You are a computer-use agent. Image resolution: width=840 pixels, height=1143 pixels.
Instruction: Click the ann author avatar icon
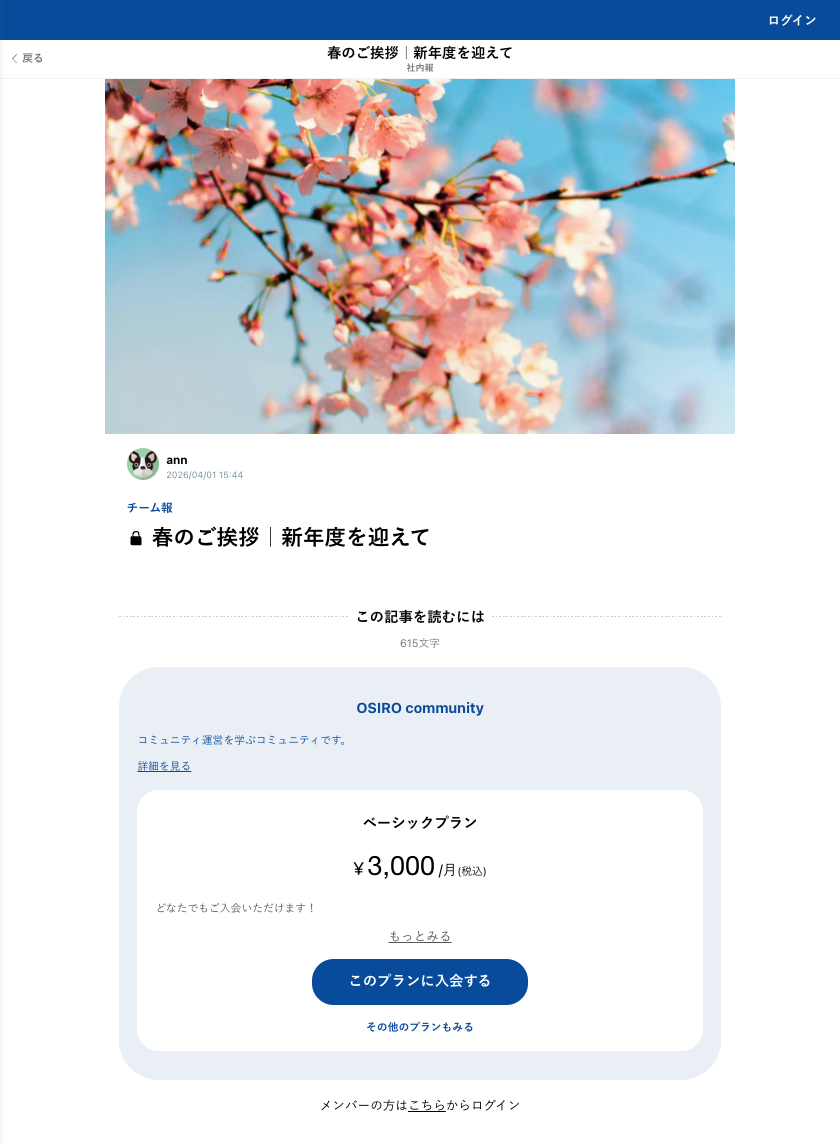point(143,464)
